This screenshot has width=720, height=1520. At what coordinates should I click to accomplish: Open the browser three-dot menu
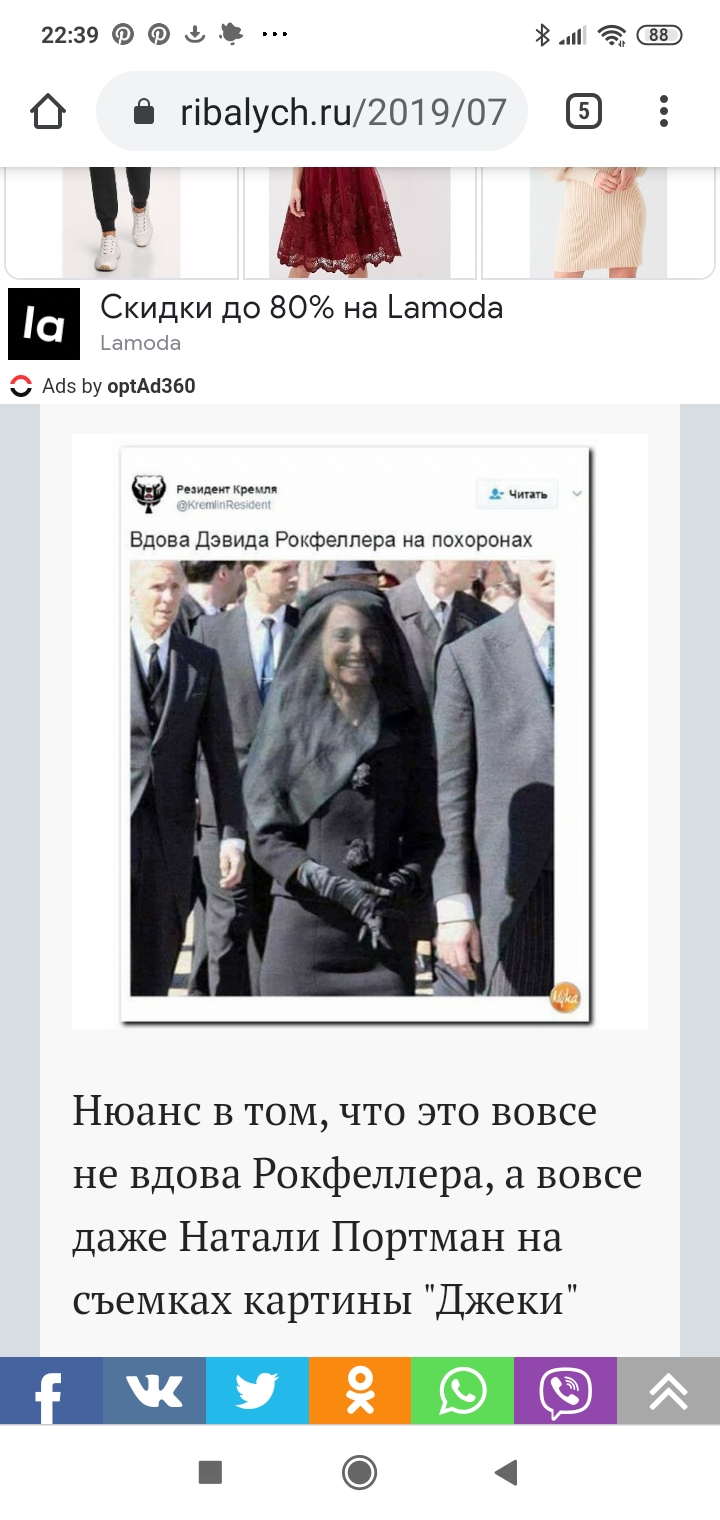[x=663, y=111]
